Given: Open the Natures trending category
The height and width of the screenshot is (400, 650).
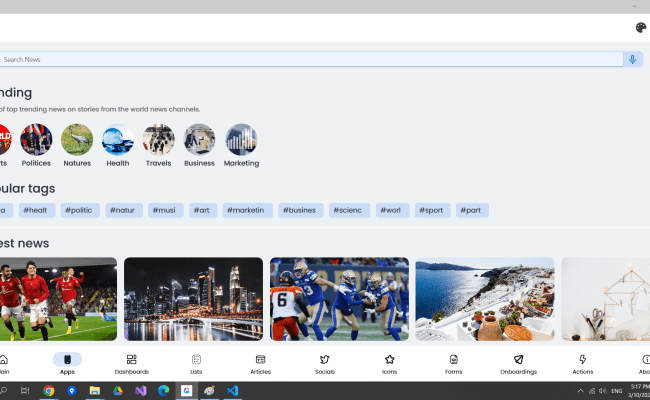Looking at the screenshot, I should coord(77,145).
